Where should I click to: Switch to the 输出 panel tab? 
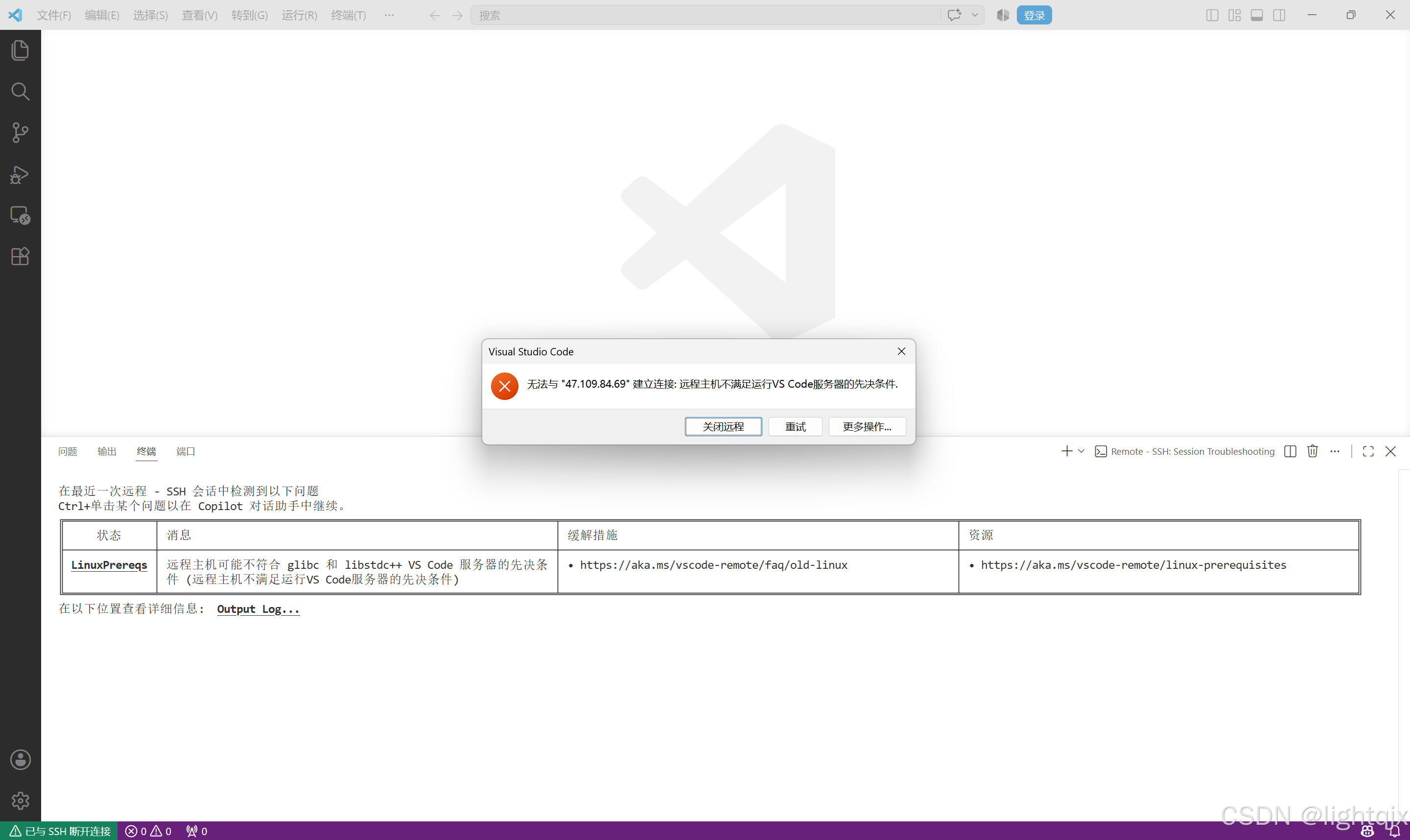[x=107, y=451]
